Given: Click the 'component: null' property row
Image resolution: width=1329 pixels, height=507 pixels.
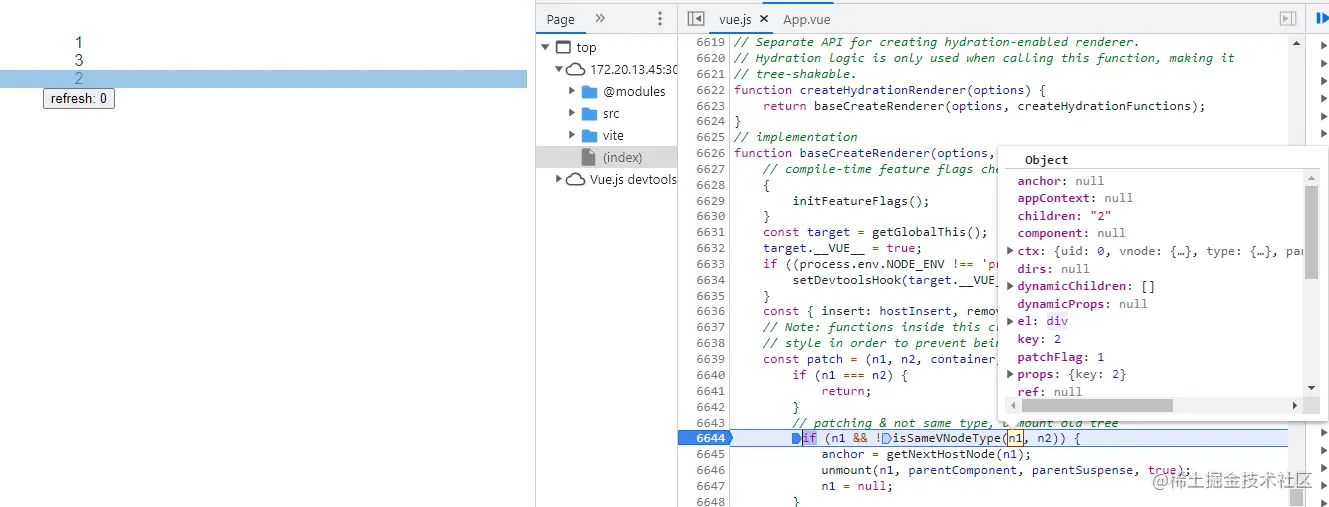Looking at the screenshot, I should (1071, 233).
